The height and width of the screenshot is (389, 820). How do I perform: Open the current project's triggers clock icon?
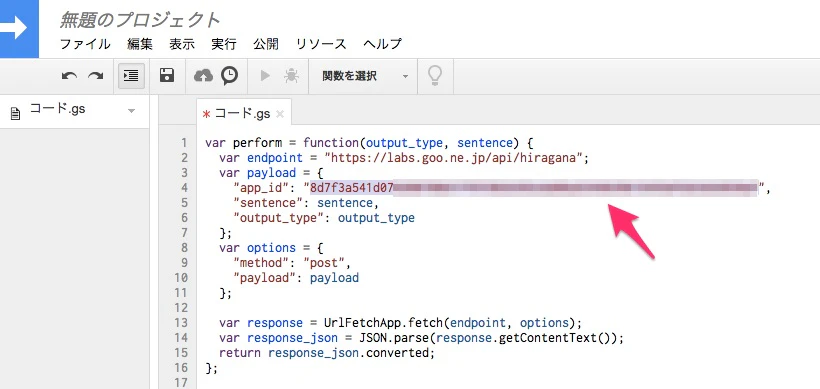click(x=230, y=76)
